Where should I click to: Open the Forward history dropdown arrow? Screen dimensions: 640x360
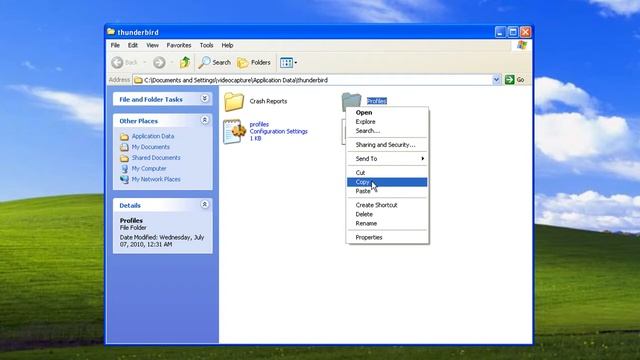point(172,62)
